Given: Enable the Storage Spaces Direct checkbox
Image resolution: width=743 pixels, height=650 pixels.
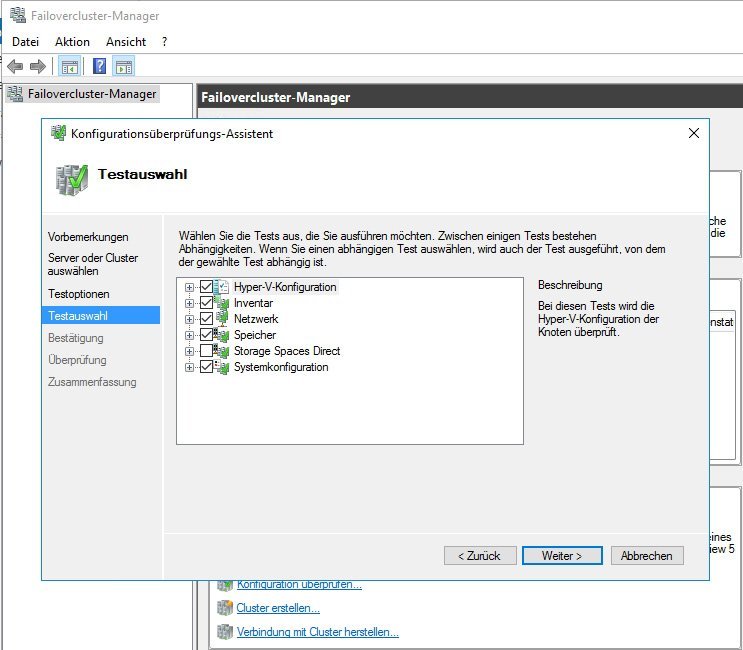Looking at the screenshot, I should (206, 351).
